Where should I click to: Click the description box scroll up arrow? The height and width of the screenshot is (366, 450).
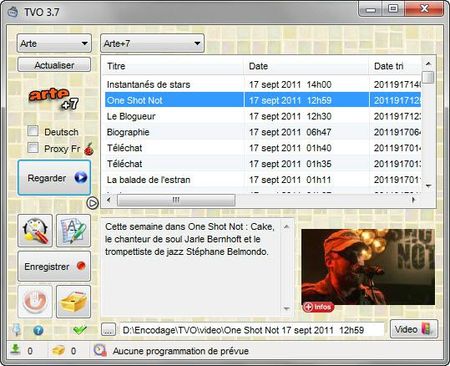point(287,227)
